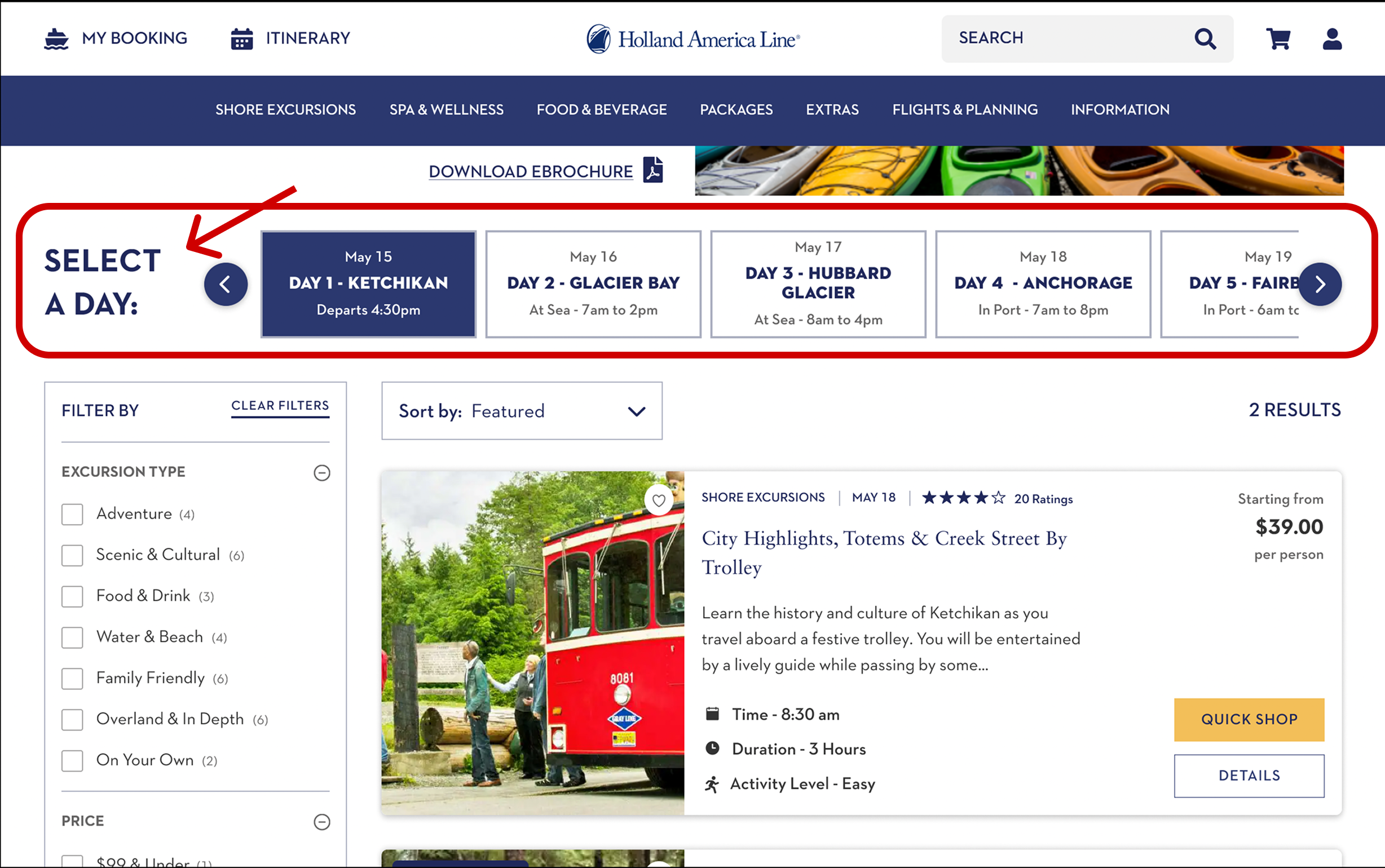Image resolution: width=1385 pixels, height=868 pixels.
Task: Select the Day 2 - Glacier Bay tab
Action: pyautogui.click(x=593, y=284)
